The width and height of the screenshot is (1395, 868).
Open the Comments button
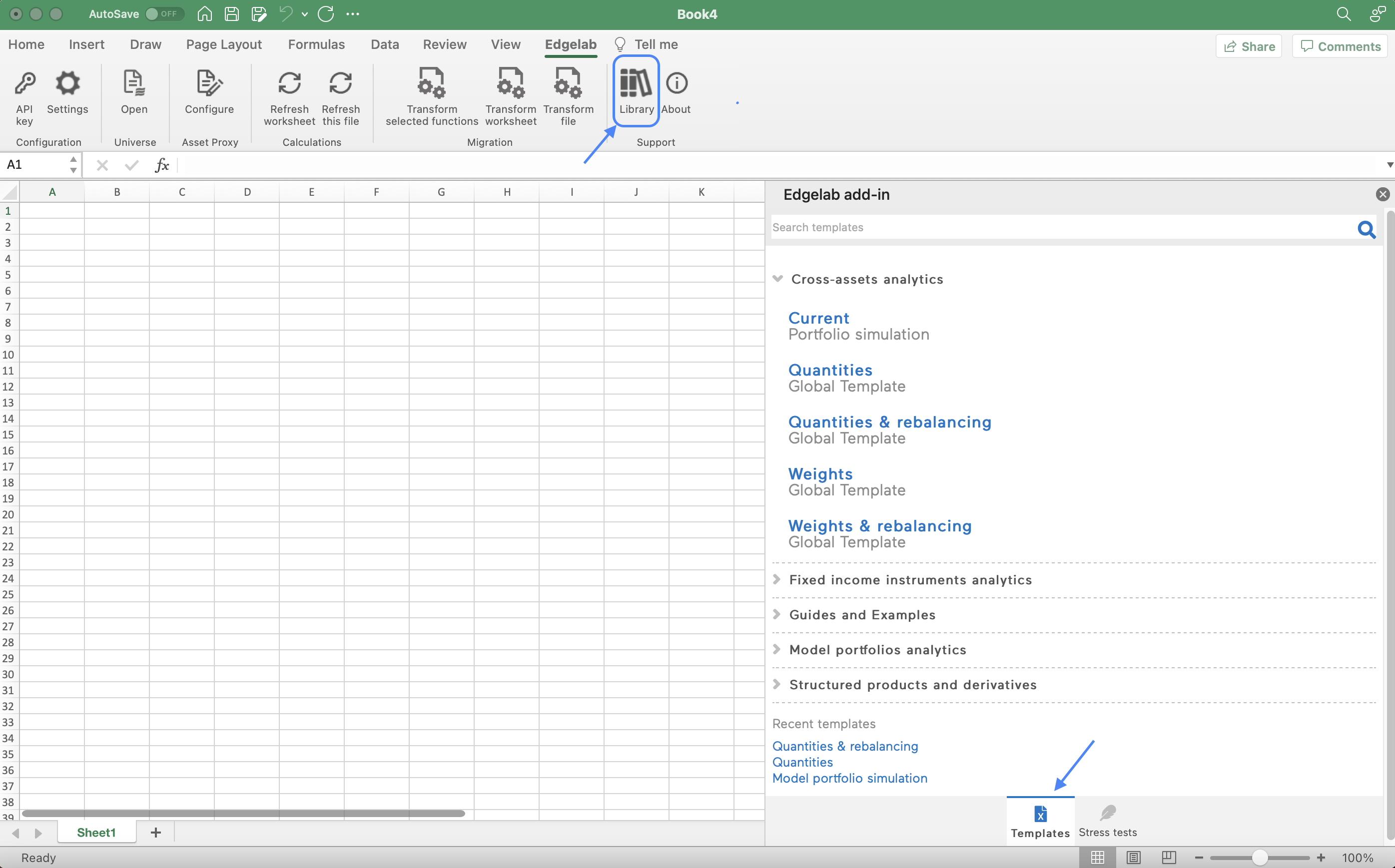click(1340, 46)
